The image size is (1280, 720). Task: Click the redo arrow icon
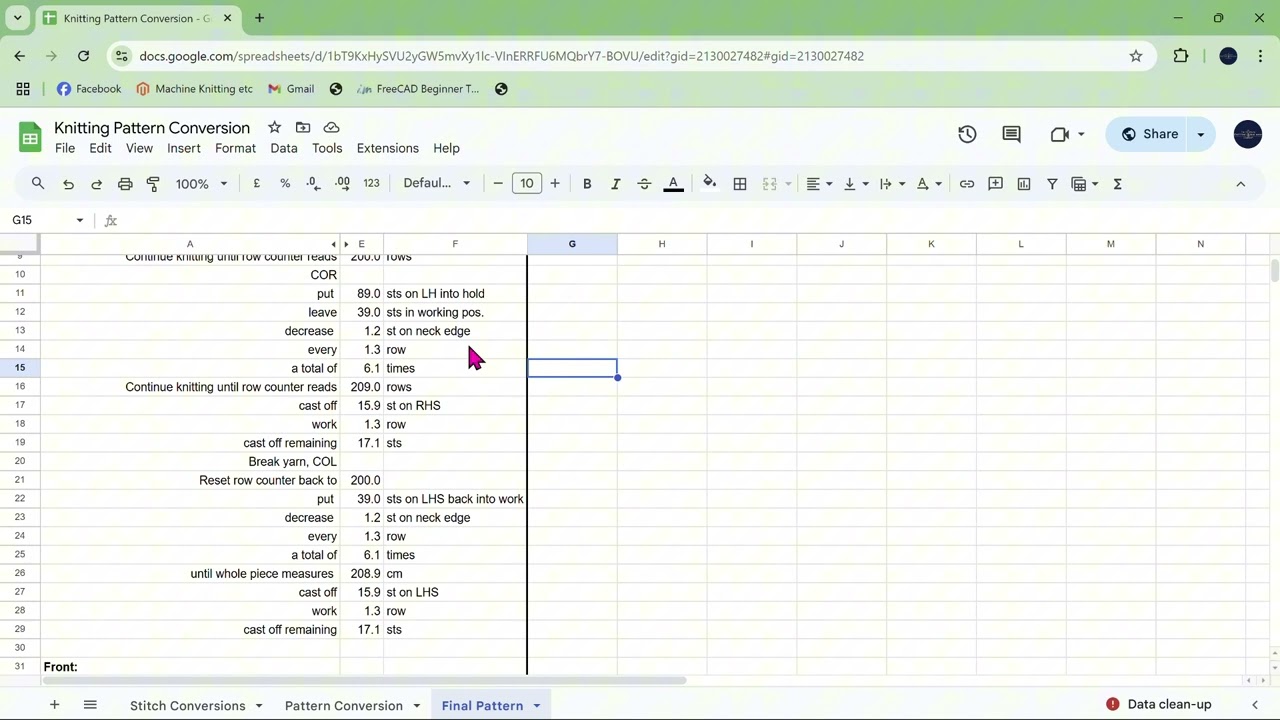96,184
